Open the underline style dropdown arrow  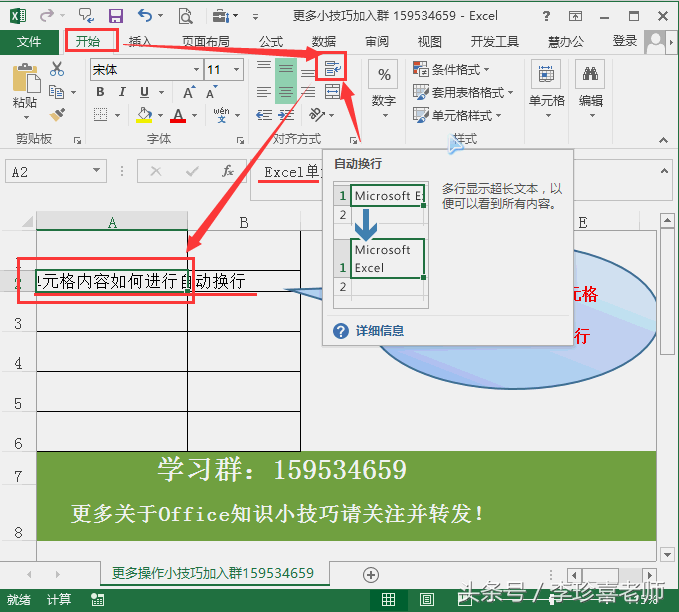[x=162, y=93]
